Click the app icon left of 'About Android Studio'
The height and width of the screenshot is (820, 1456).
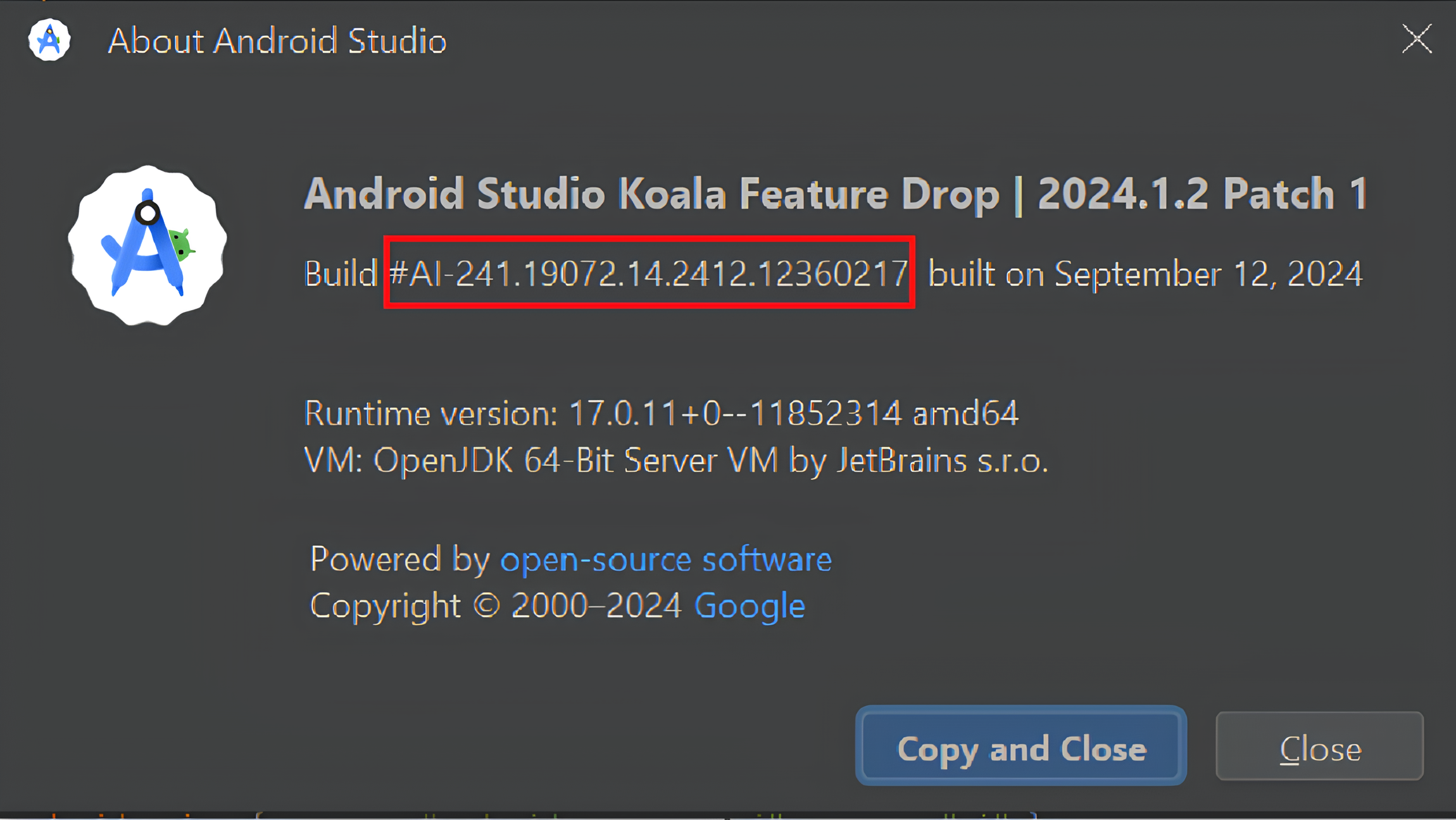49,39
